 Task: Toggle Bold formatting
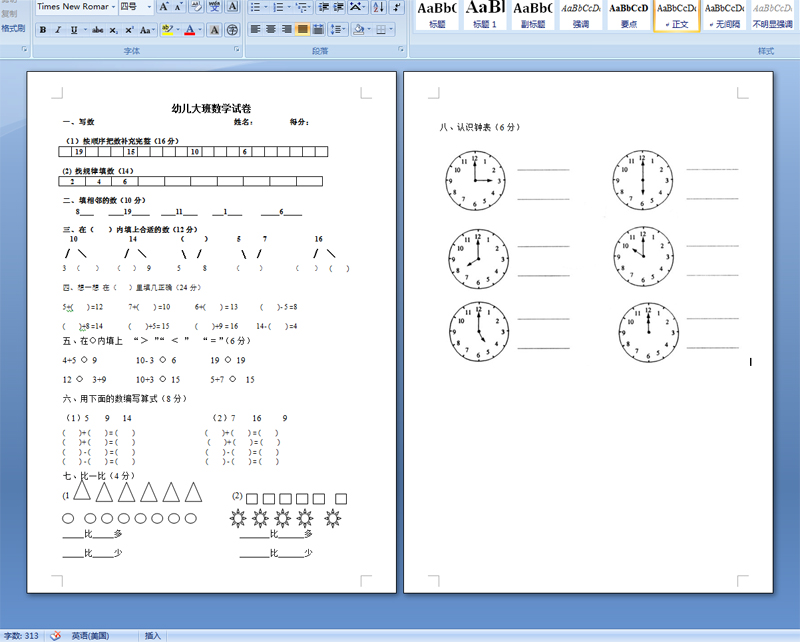(43, 30)
